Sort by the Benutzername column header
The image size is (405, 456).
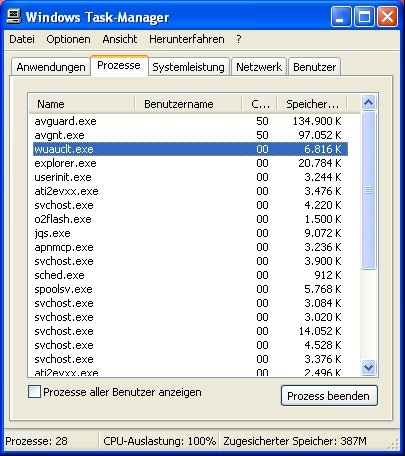pyautogui.click(x=188, y=104)
